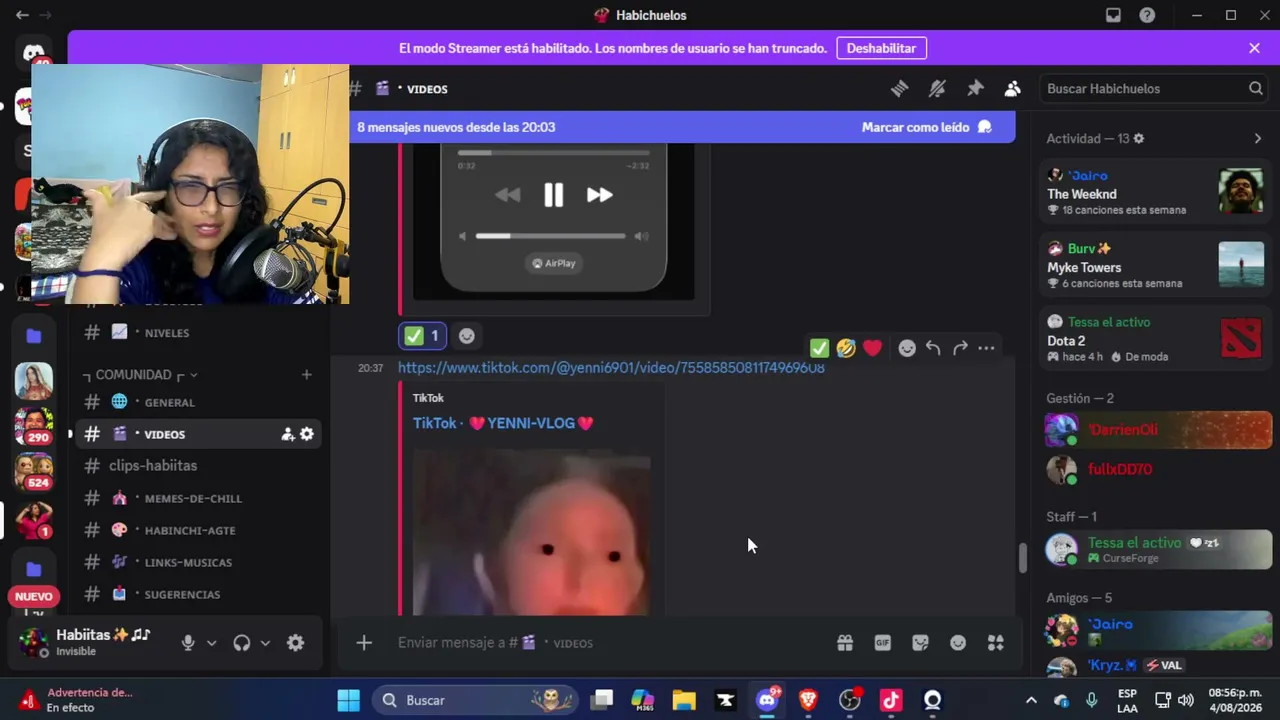
Task: Toggle channel notification mute bell
Action: (x=937, y=89)
